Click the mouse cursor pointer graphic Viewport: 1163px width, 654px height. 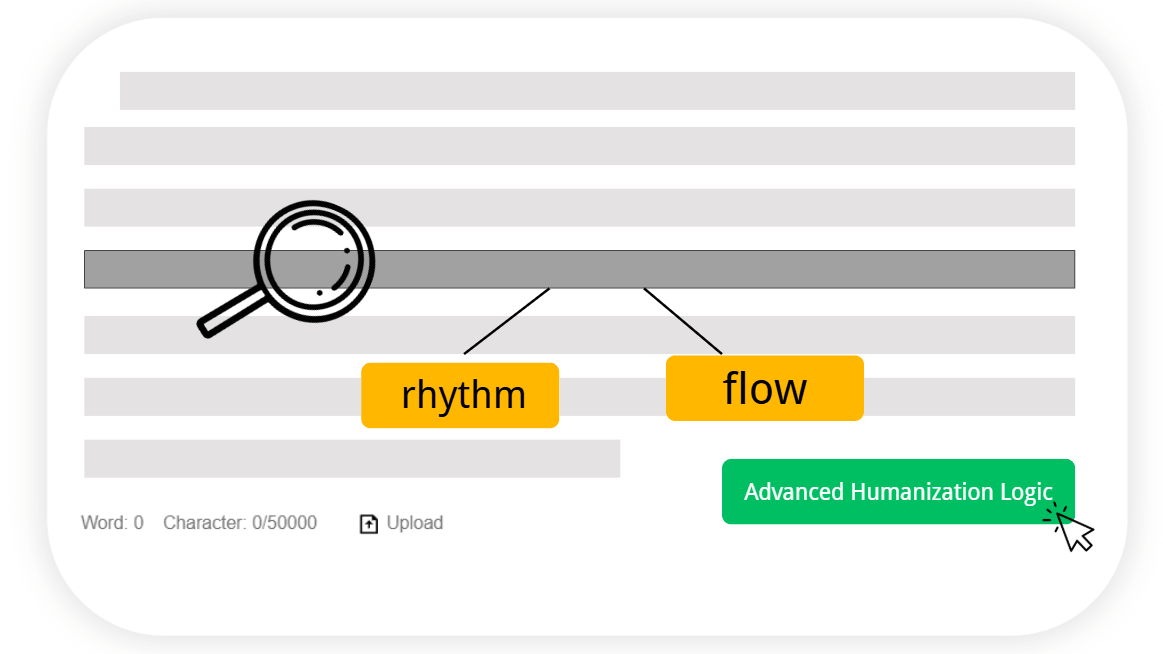click(x=1070, y=527)
